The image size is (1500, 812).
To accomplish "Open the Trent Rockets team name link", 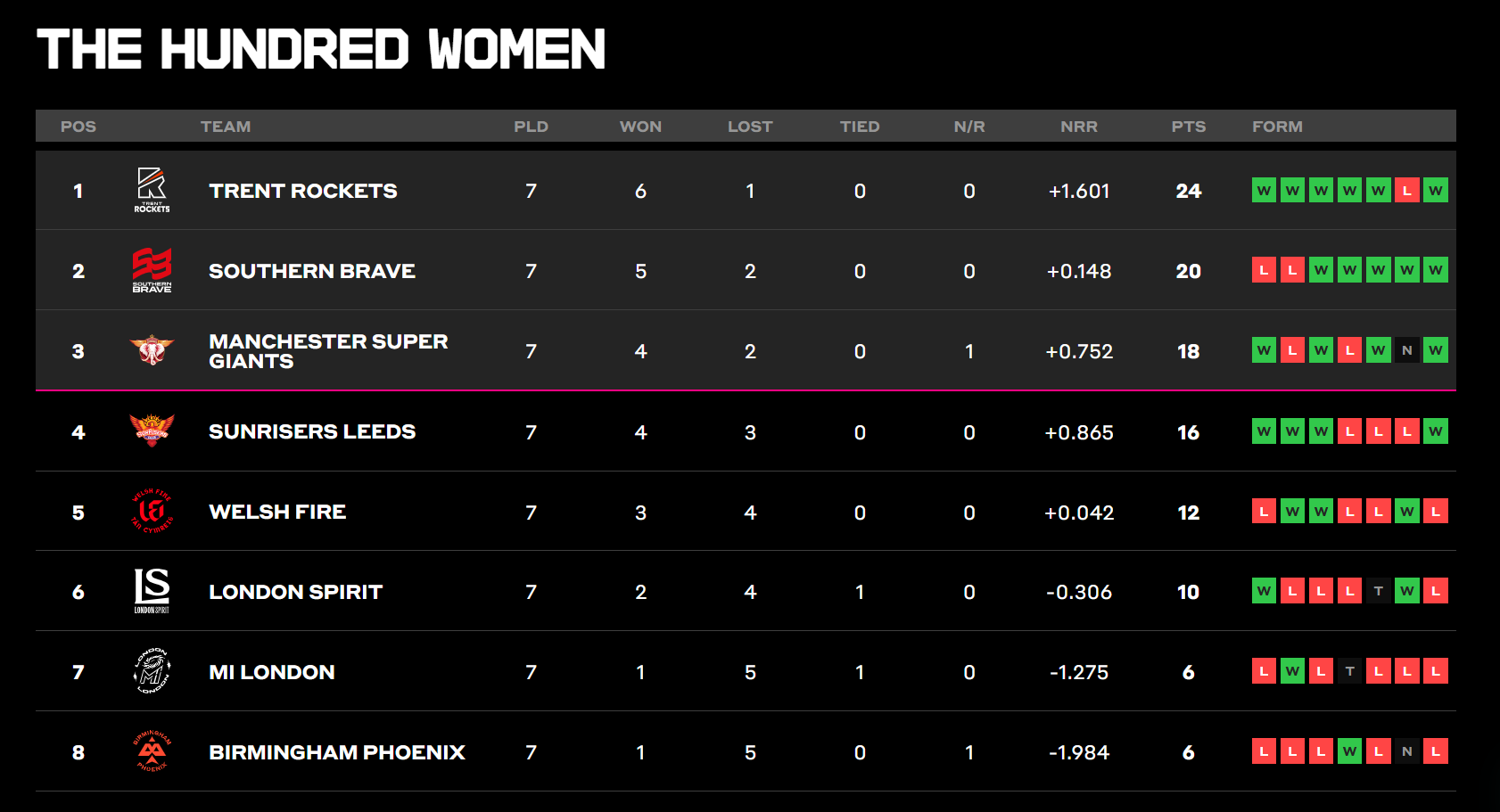I will (303, 191).
